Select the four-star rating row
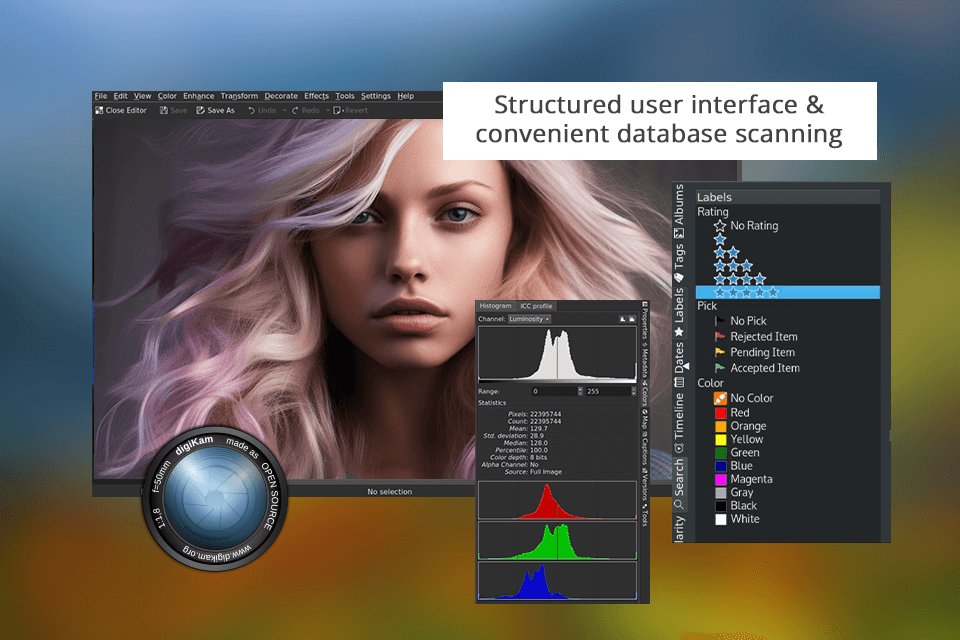Screen dimensions: 960x640 [x=740, y=279]
